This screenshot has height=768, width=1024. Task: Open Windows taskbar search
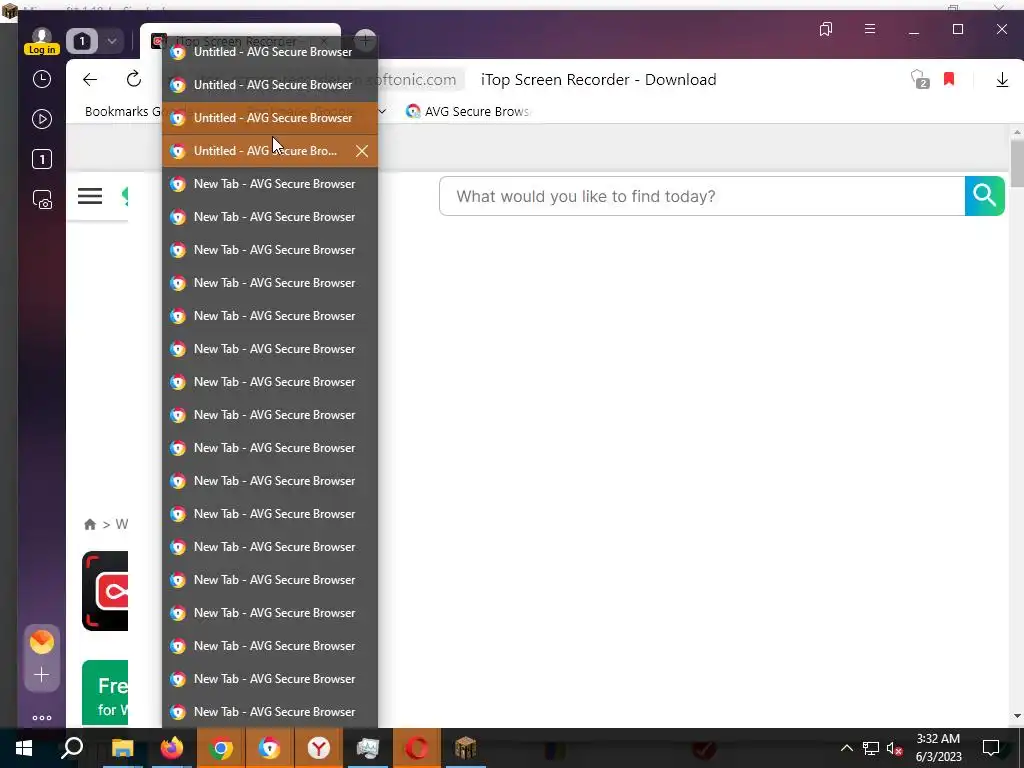[x=72, y=748]
